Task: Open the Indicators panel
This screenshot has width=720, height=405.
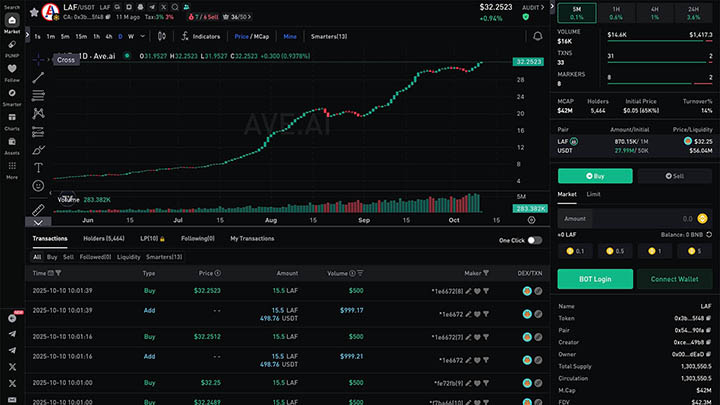Action: pyautogui.click(x=202, y=36)
